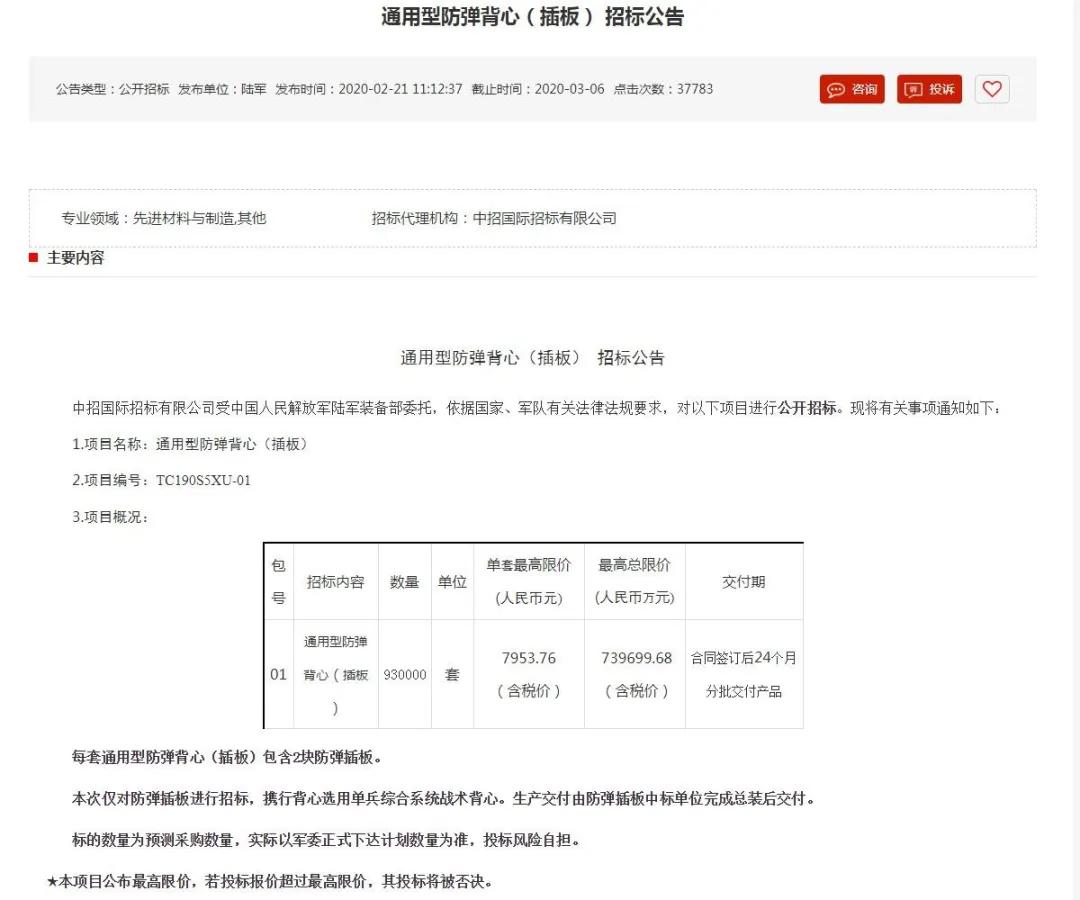Click the complaint icon on 投诉 button
1080x900 pixels.
pyautogui.click(x=911, y=89)
